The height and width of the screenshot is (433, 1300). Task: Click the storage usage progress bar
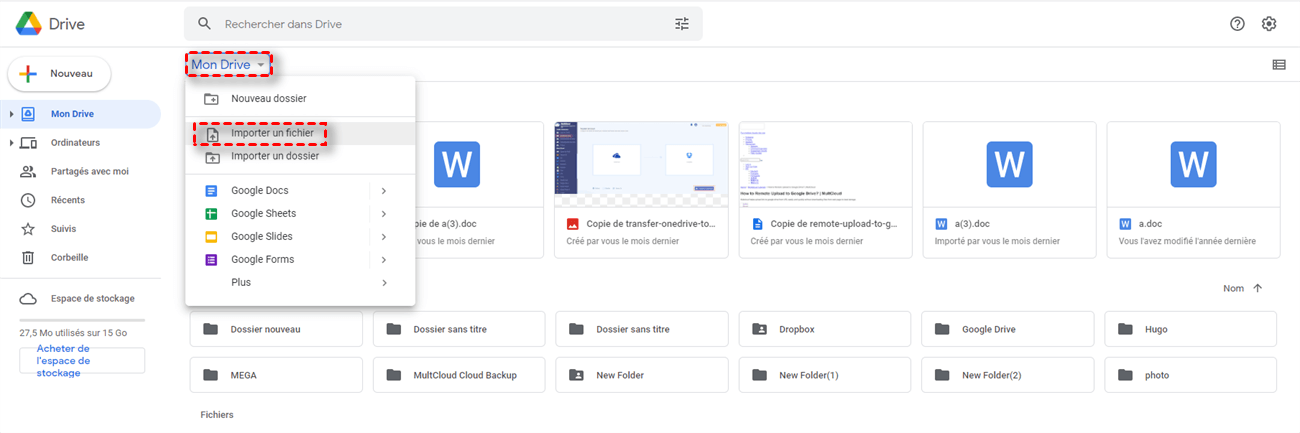click(82, 320)
